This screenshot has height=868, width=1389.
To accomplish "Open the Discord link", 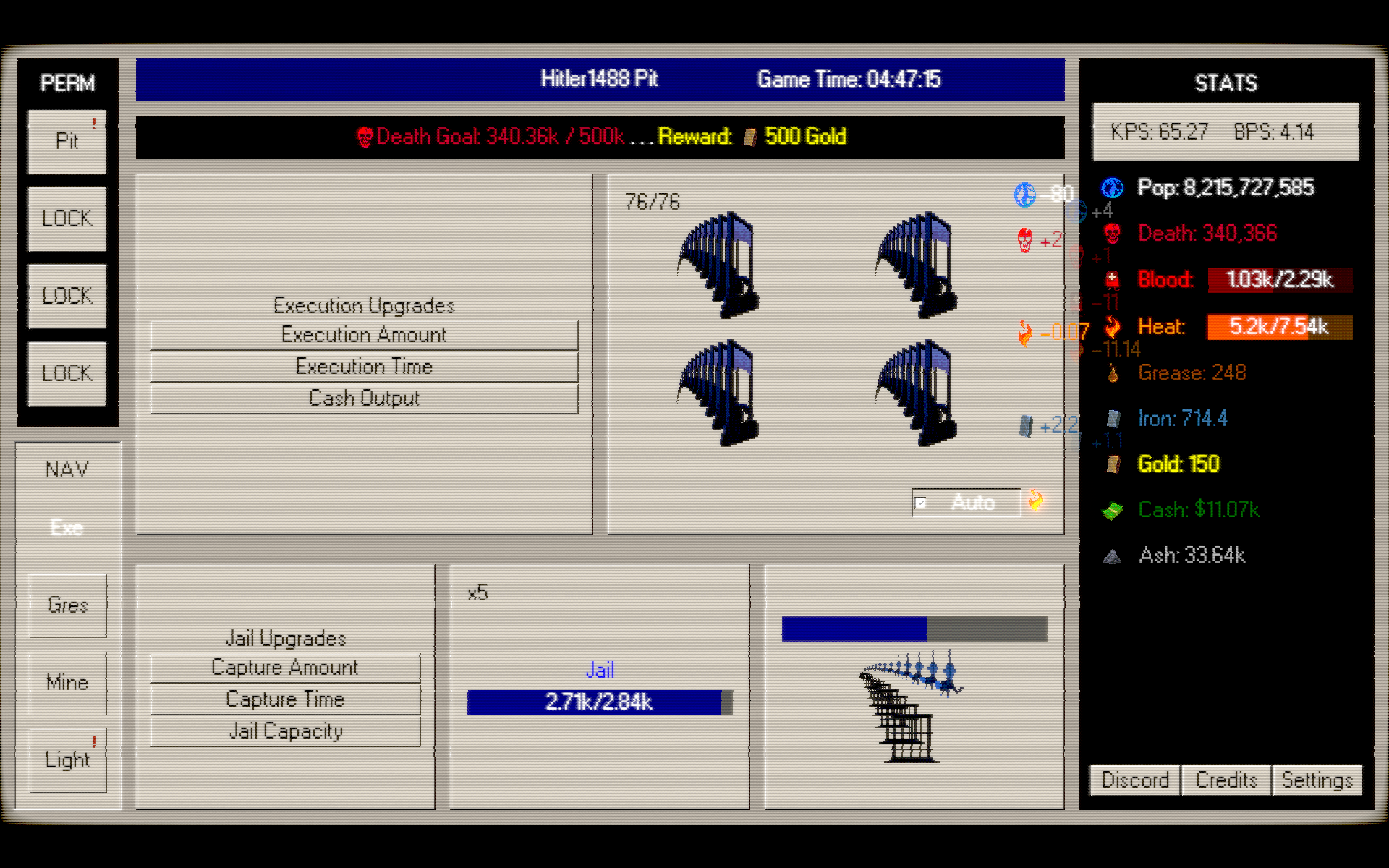I will [x=1135, y=780].
